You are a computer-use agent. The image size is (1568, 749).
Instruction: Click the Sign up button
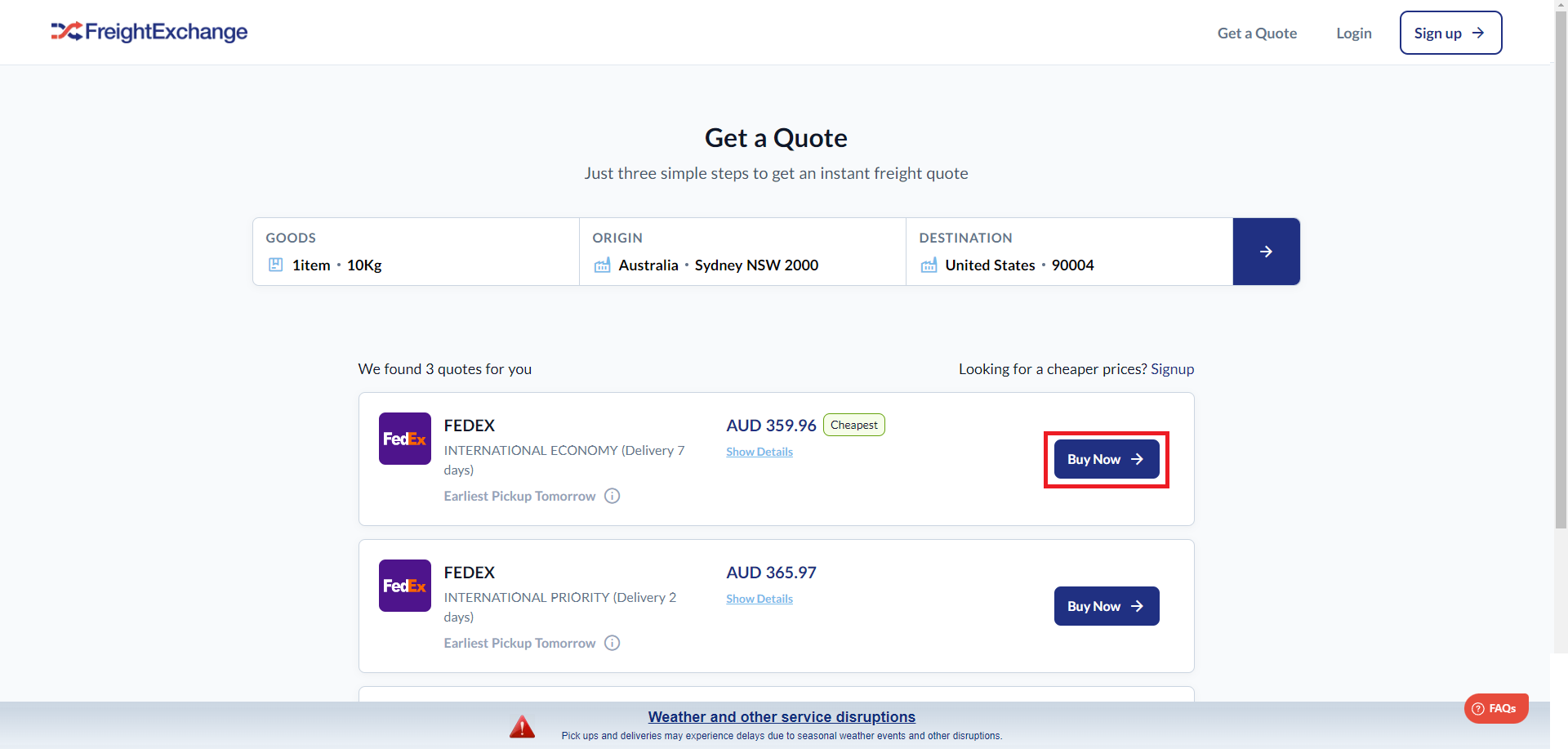click(1450, 33)
